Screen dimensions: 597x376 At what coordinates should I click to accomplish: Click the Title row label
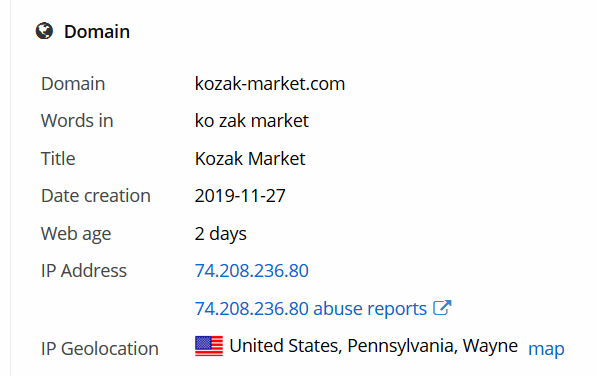(58, 159)
